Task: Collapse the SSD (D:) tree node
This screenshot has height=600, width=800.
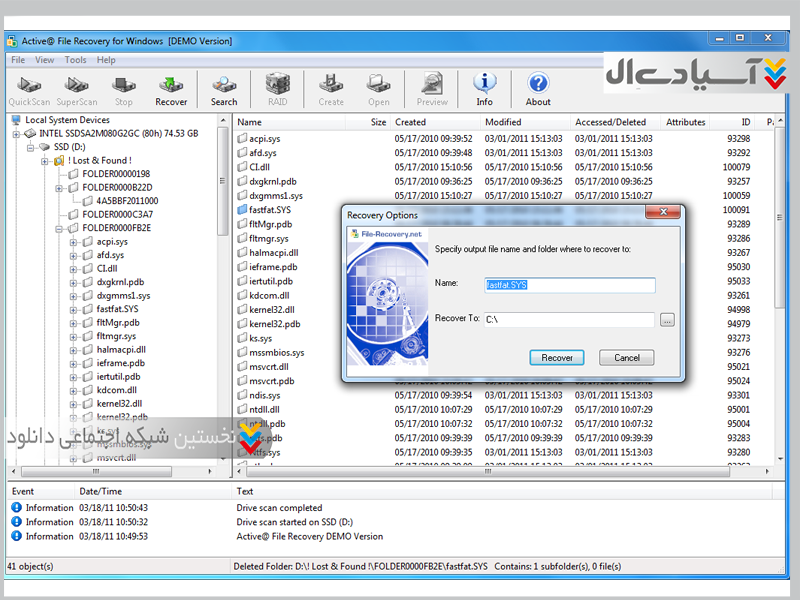Action: point(31,147)
